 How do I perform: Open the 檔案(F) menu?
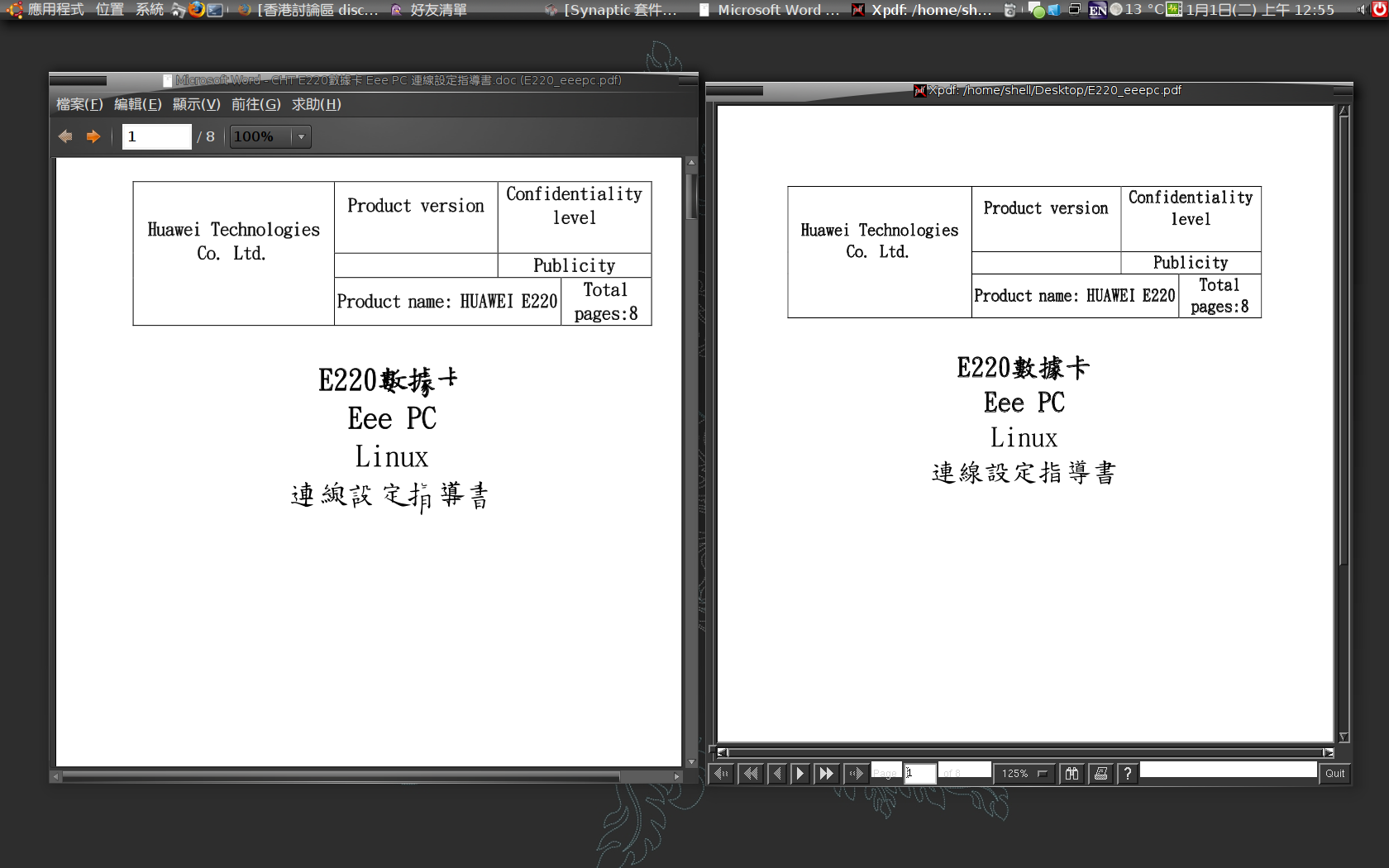tap(79, 104)
